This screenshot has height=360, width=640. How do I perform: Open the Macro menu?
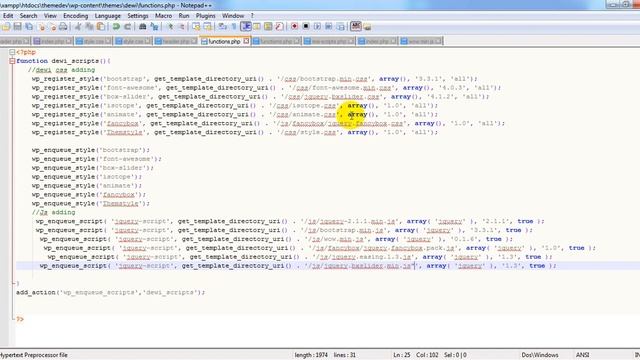pyautogui.click(x=163, y=16)
